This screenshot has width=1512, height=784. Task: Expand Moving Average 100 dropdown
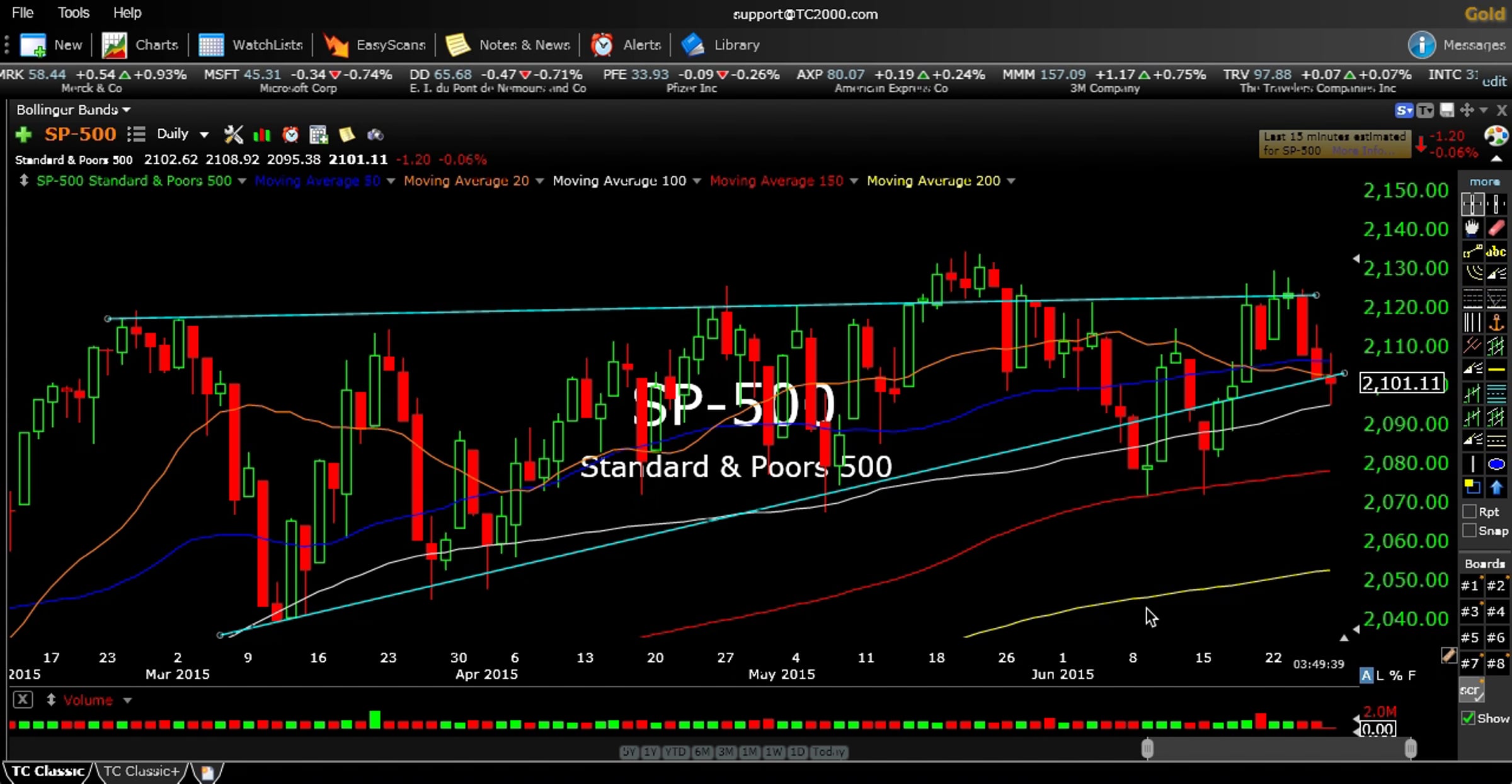pos(697,181)
